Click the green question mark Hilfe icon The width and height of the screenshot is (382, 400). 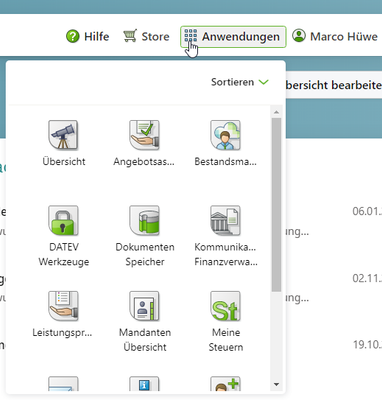73,36
